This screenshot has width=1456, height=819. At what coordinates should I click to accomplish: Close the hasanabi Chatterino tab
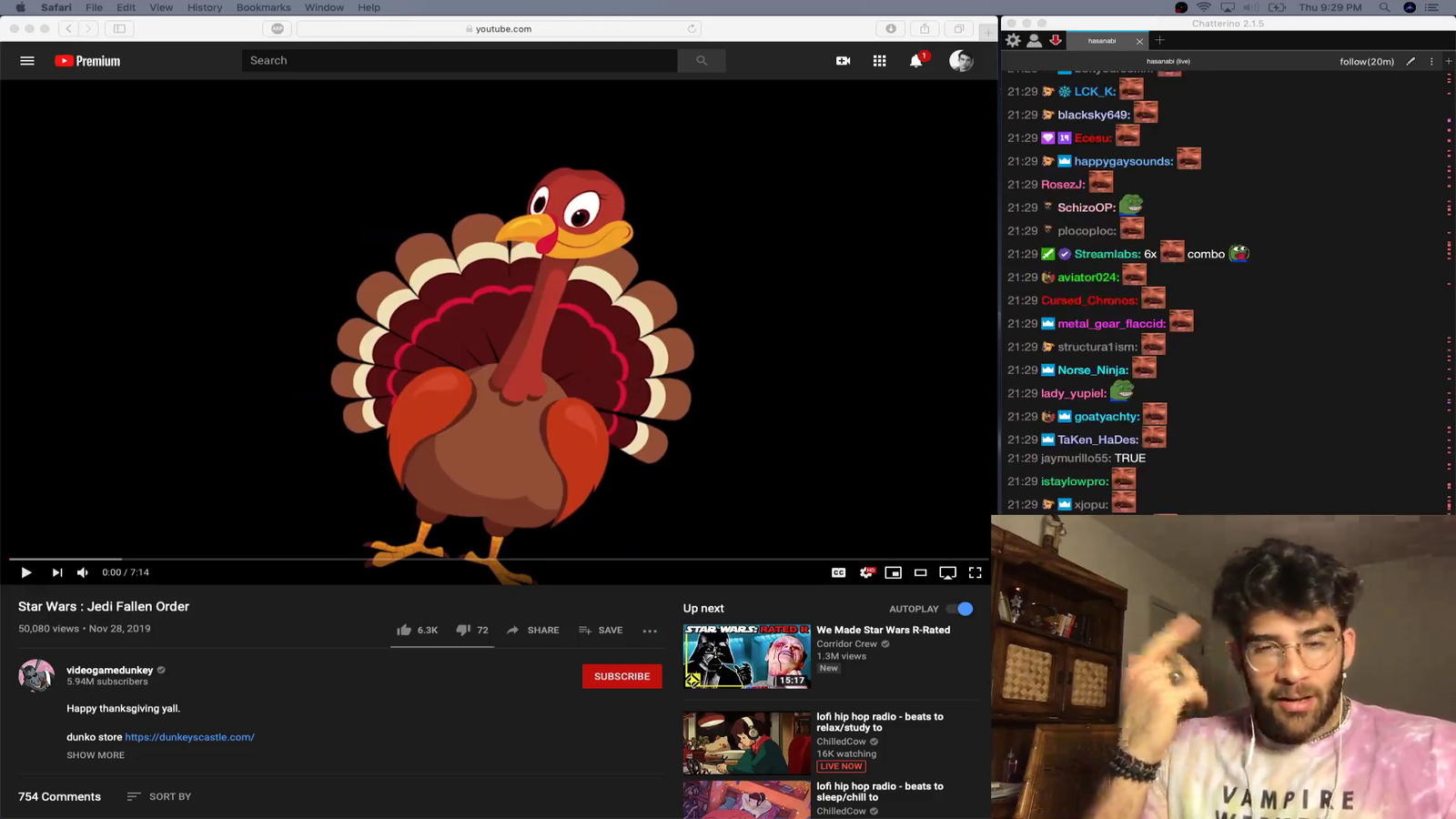coord(1139,41)
